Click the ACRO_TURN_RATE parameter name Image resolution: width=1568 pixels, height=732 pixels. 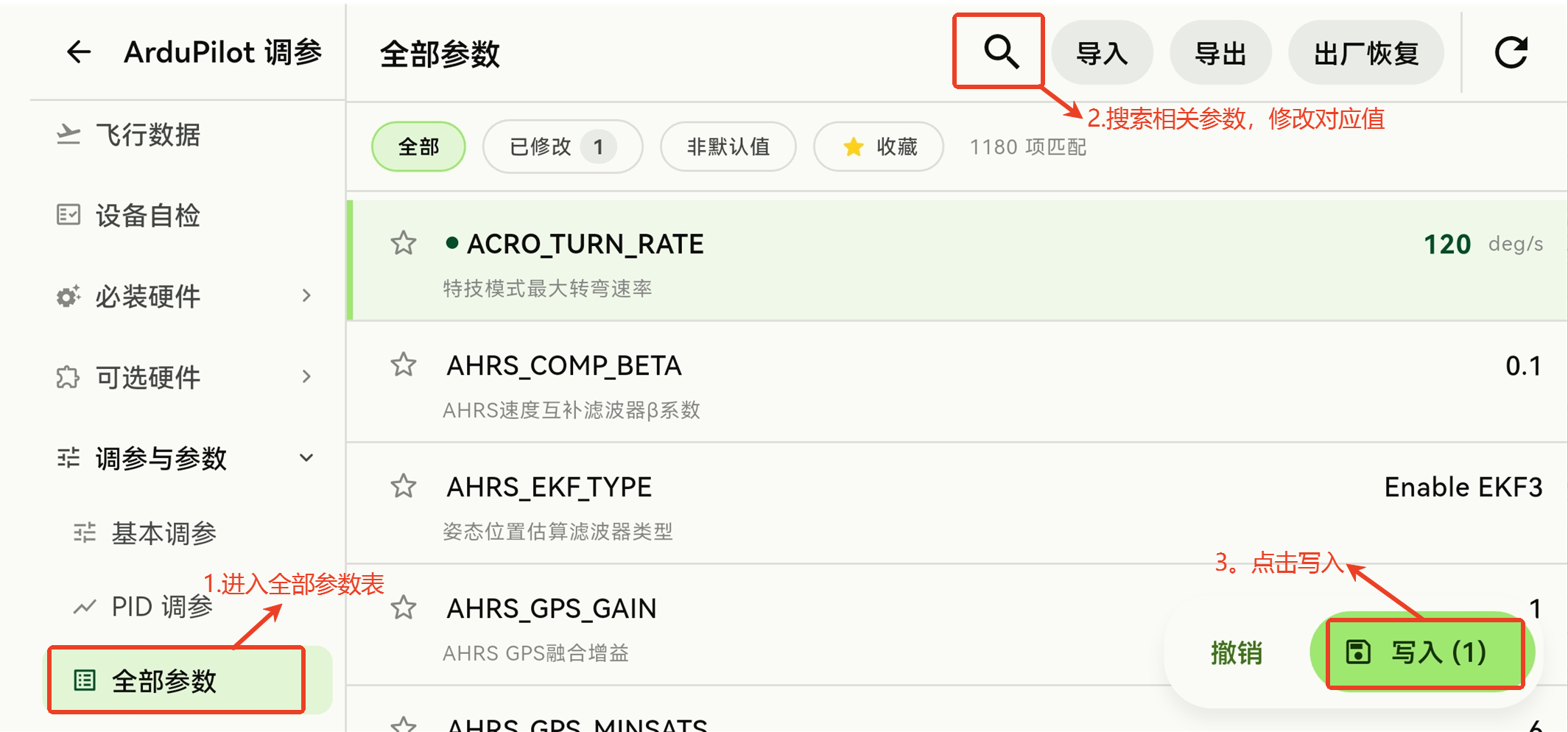[x=586, y=244]
